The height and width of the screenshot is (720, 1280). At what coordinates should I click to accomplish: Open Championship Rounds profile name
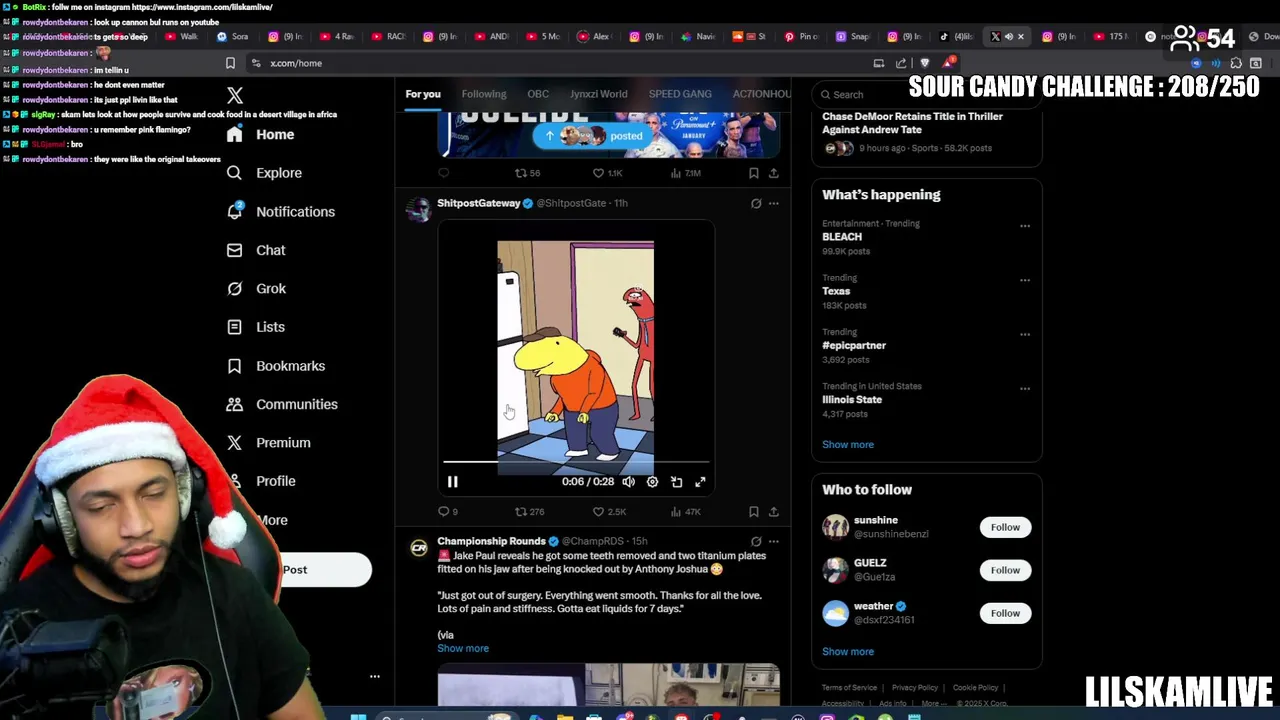point(491,541)
